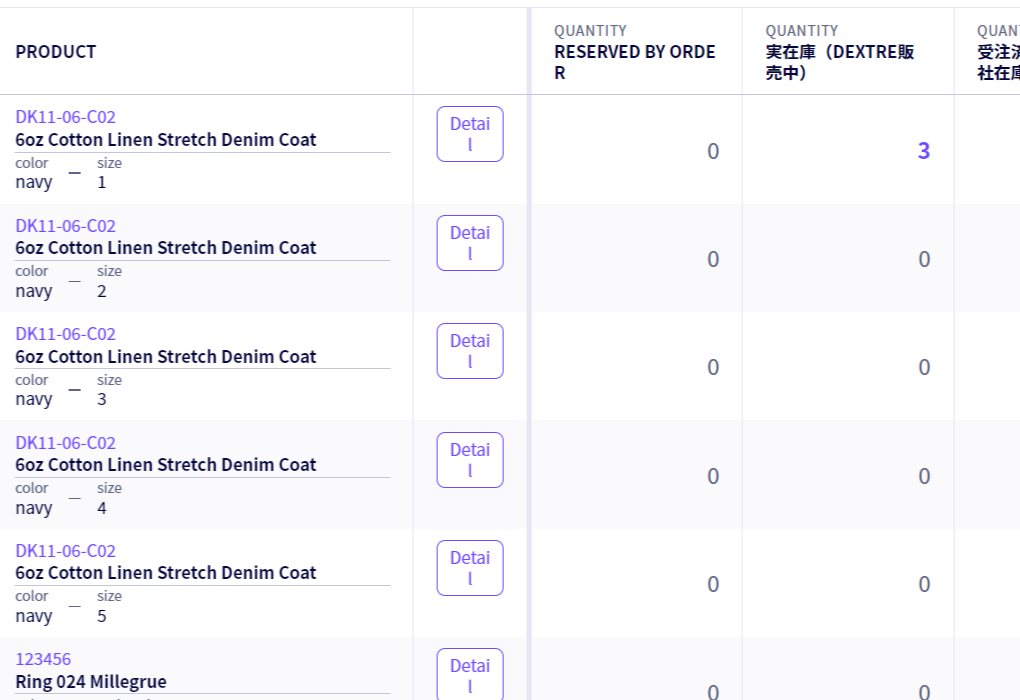Click 実在庫 quantity 0 for navy size 5
Image resolution: width=1020 pixels, height=700 pixels.
point(924,584)
